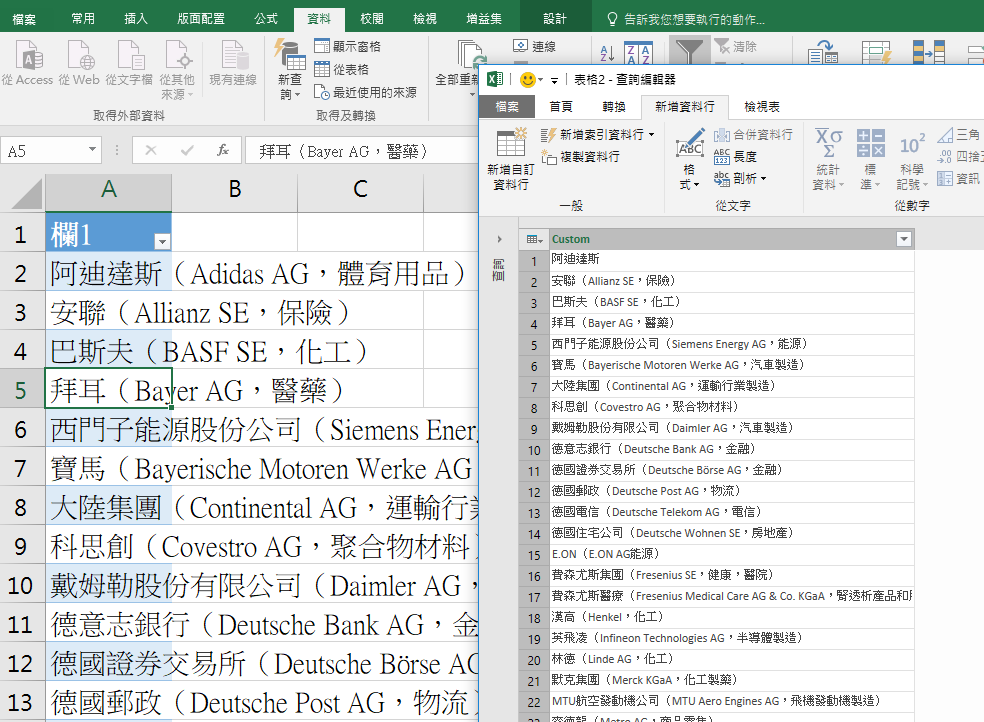Expand the queries pane chevron
984x722 pixels.
pos(500,239)
